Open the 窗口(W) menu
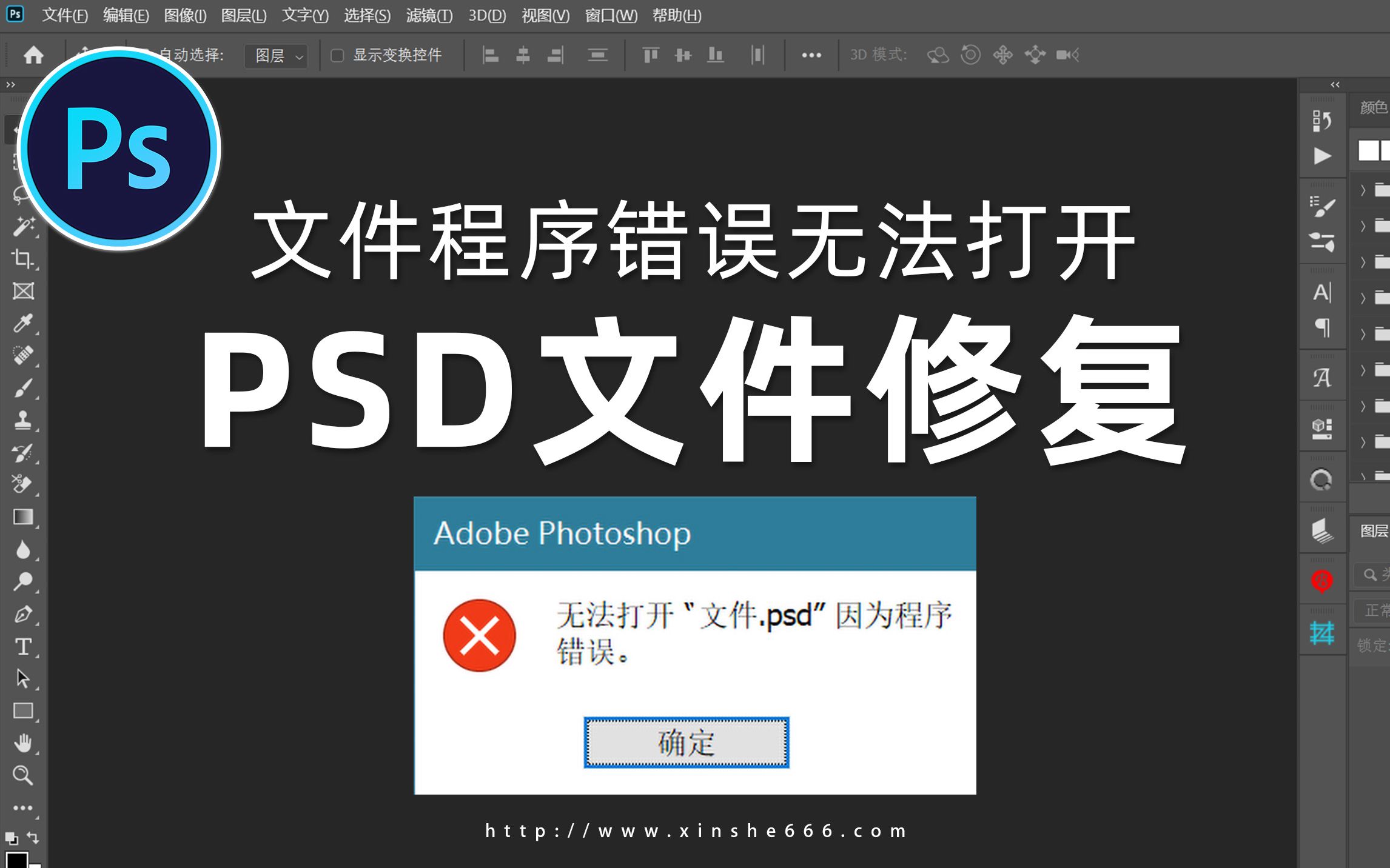This screenshot has height=868, width=1390. (x=611, y=15)
